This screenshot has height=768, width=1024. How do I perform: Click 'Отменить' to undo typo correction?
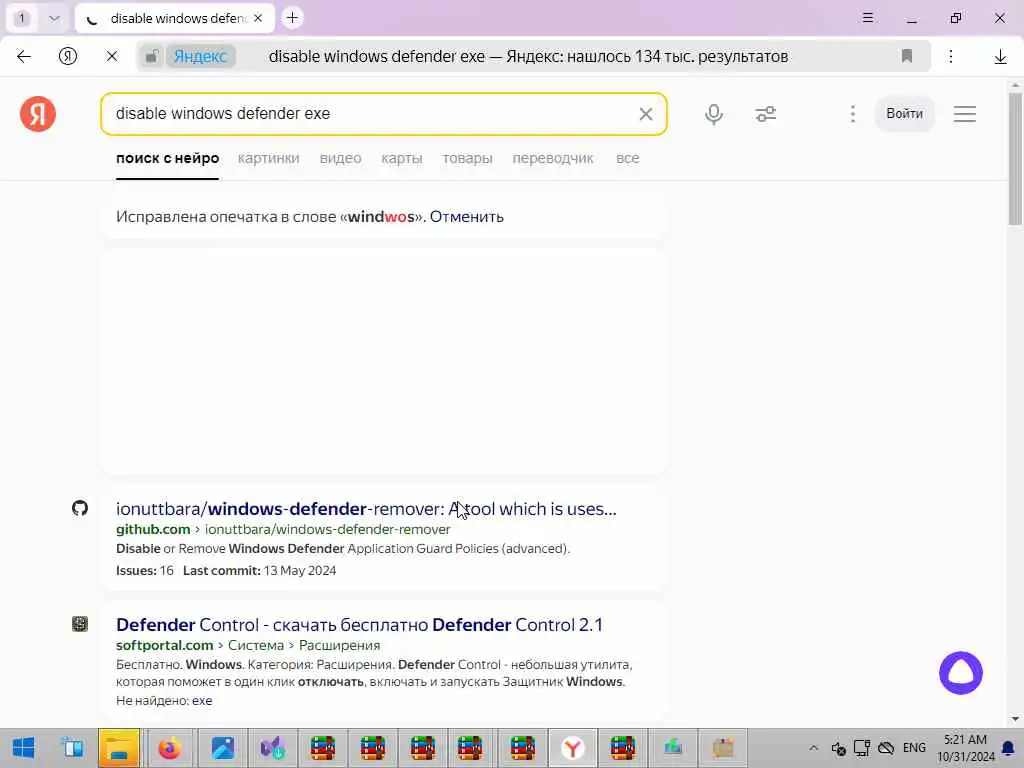pyautogui.click(x=466, y=217)
